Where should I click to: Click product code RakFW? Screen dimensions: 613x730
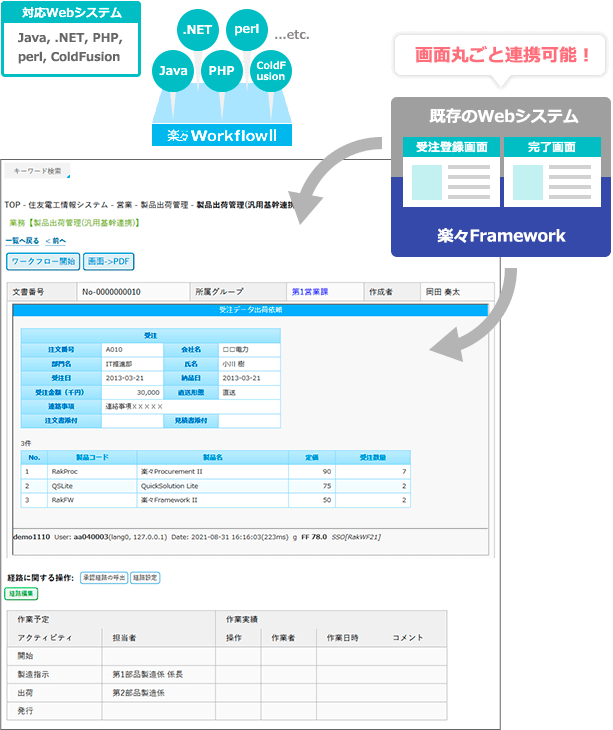63,500
